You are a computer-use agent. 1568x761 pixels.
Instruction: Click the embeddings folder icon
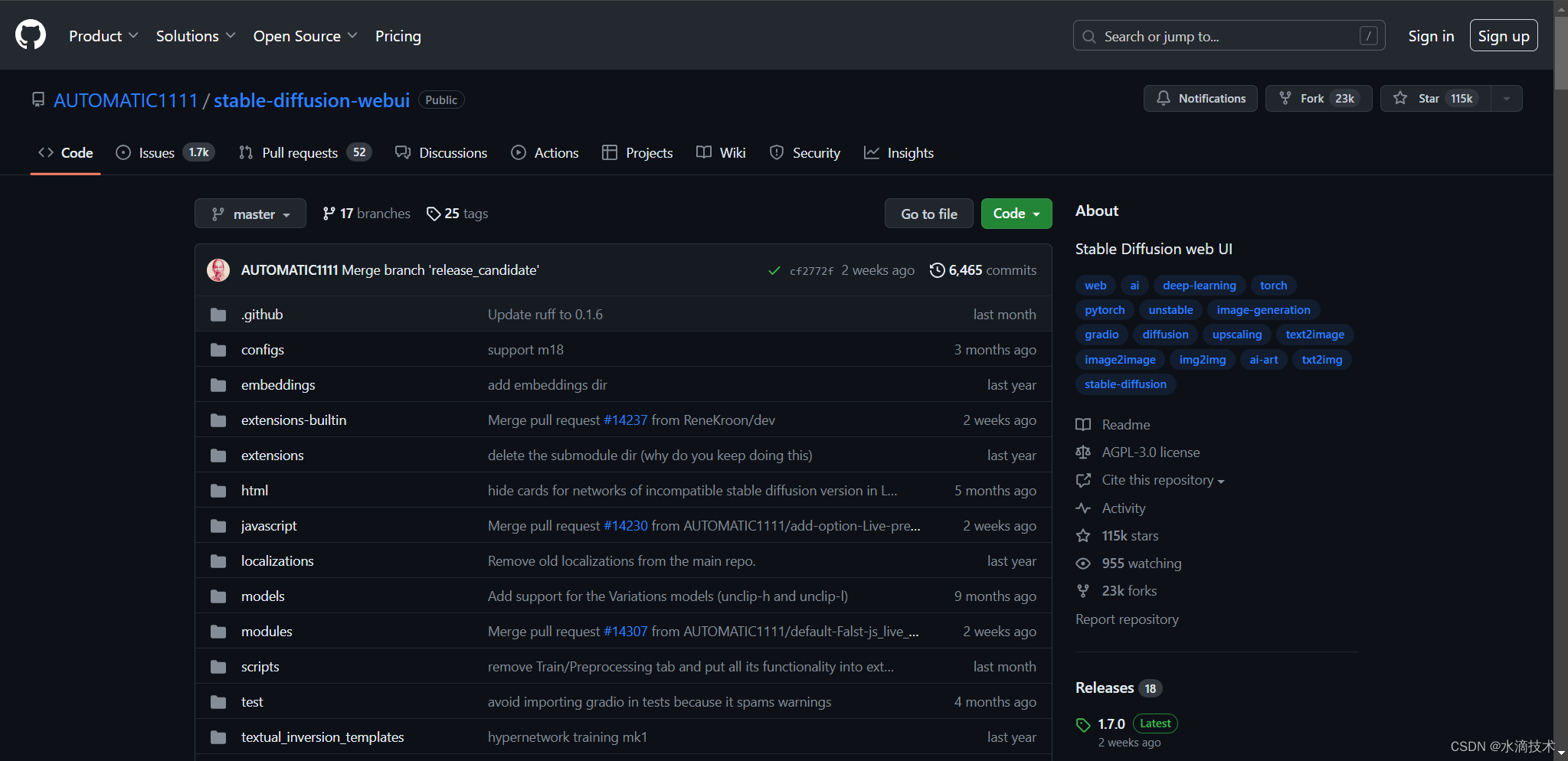pos(218,385)
